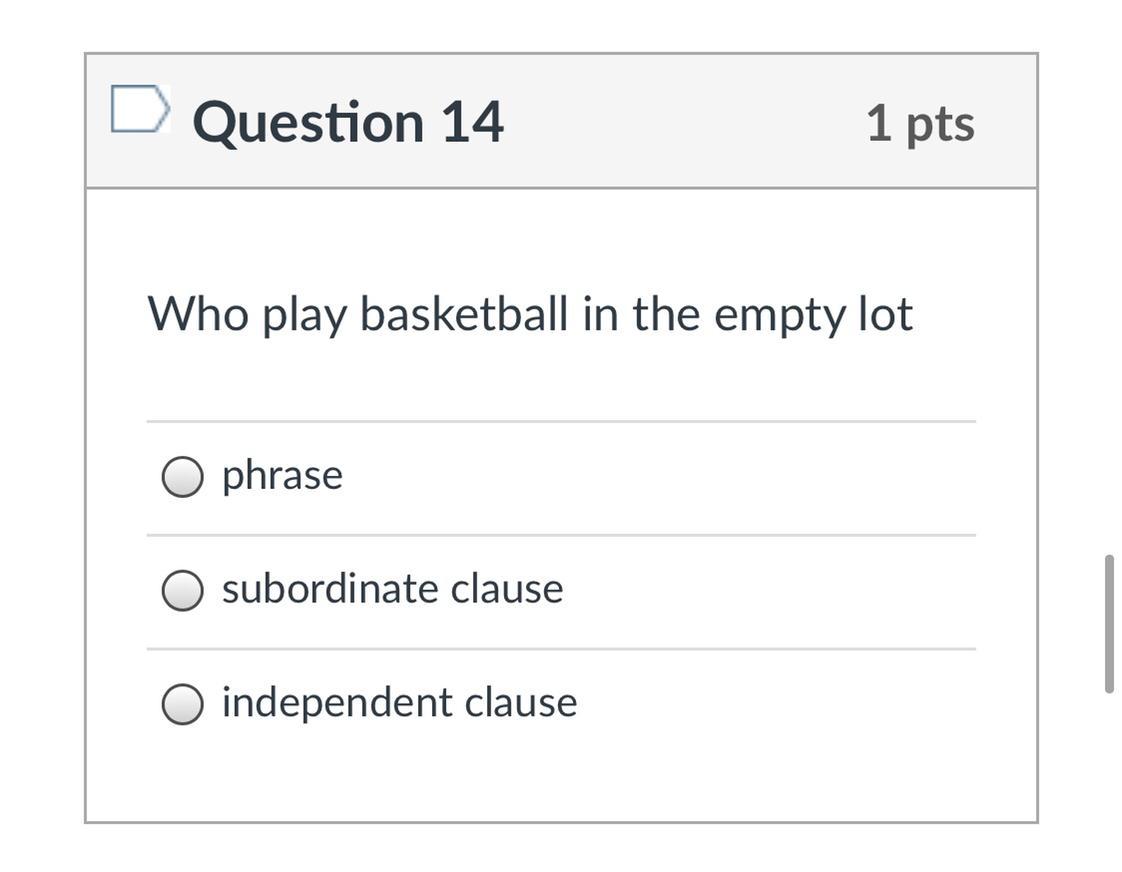
Task: Click the "subordinate clause" answer label
Action: [392, 588]
